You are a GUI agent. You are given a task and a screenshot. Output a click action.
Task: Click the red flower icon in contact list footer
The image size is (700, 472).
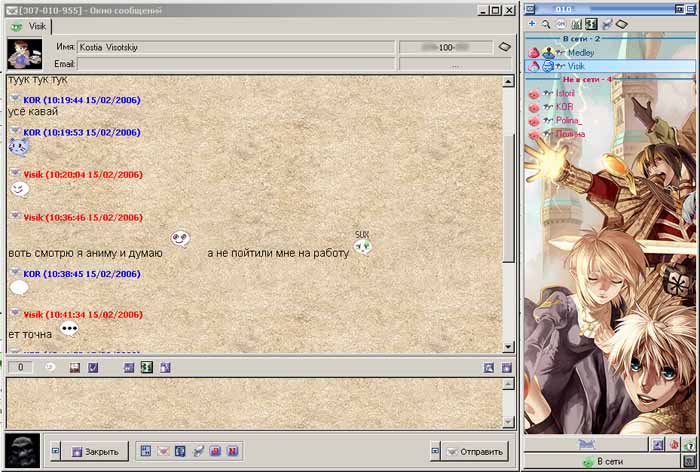pyautogui.click(x=674, y=443)
